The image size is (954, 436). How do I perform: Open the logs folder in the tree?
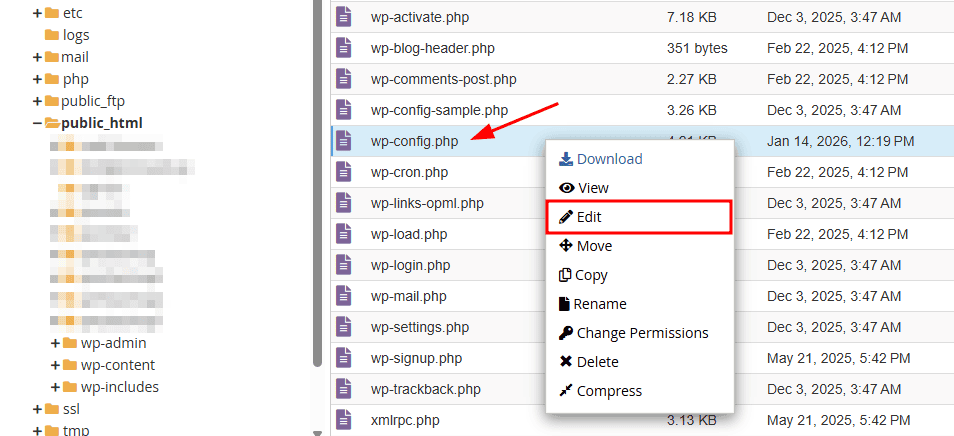point(76,35)
